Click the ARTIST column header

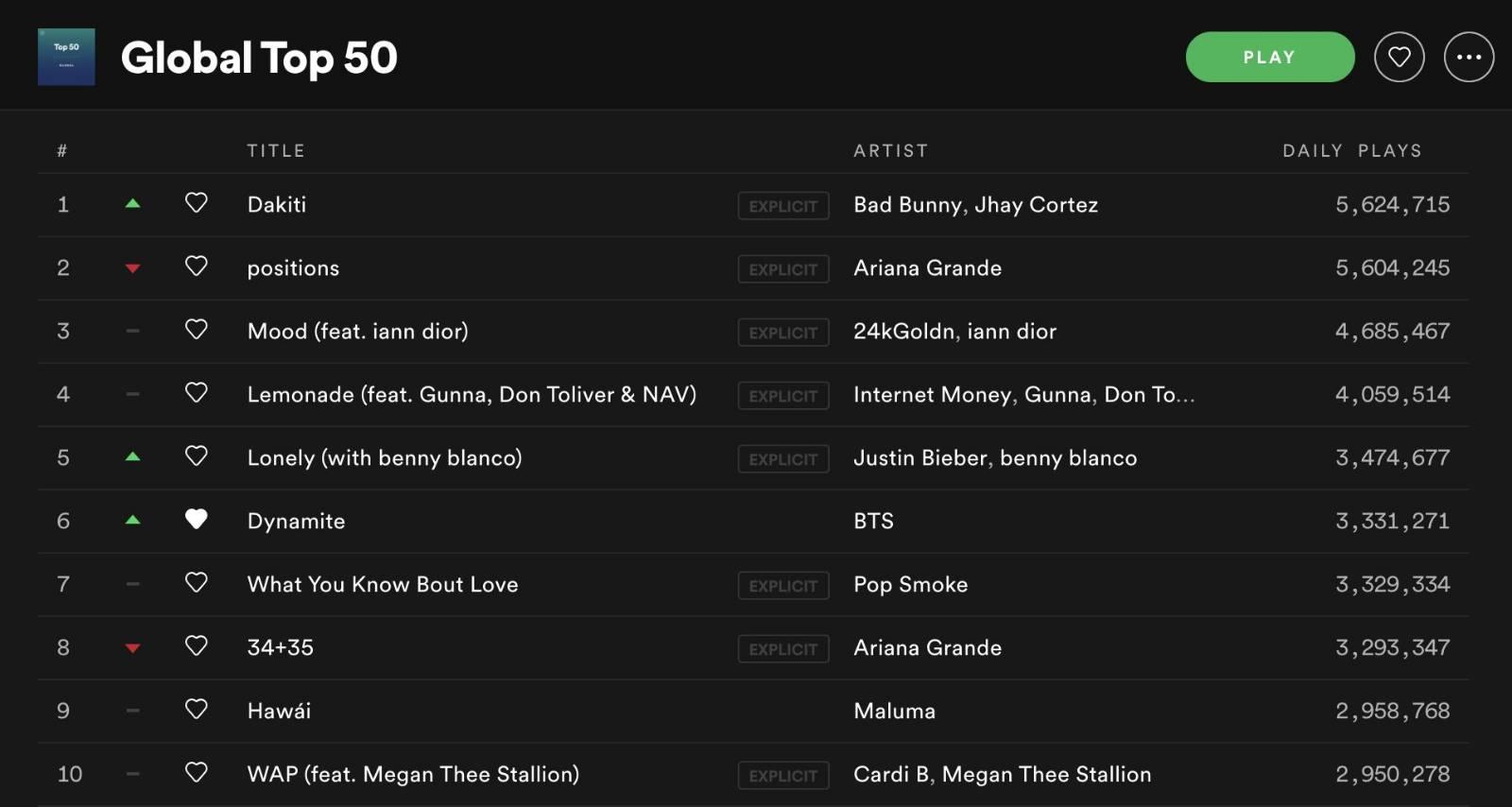coord(890,151)
